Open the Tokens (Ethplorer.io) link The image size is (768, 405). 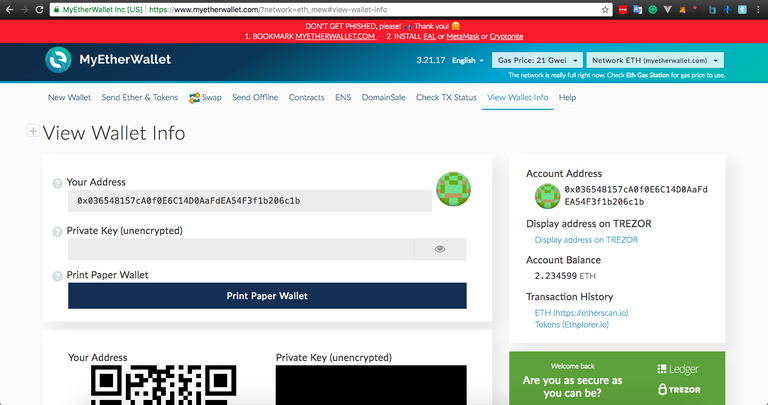click(572, 325)
